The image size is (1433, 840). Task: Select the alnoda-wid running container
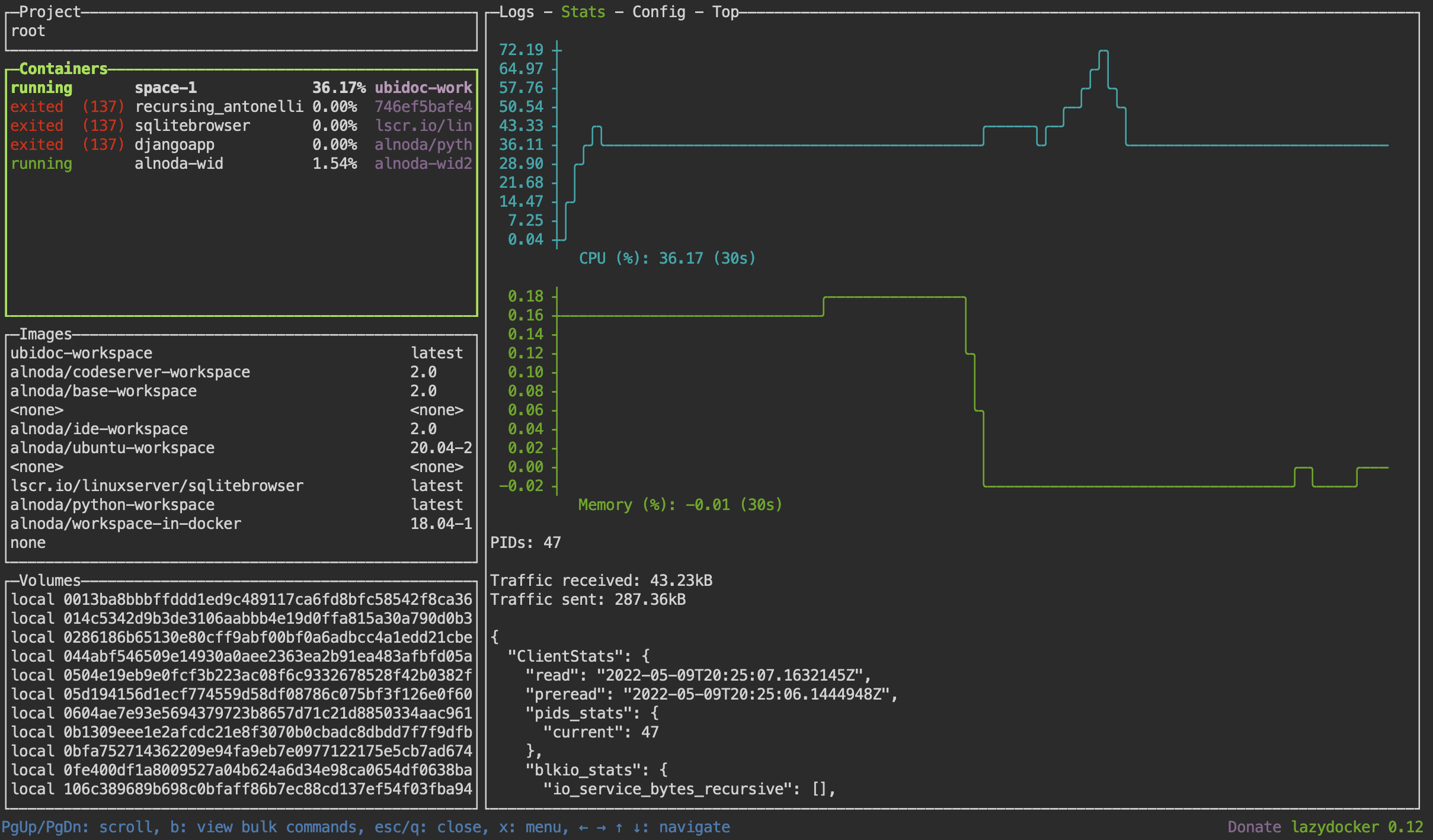(x=178, y=163)
